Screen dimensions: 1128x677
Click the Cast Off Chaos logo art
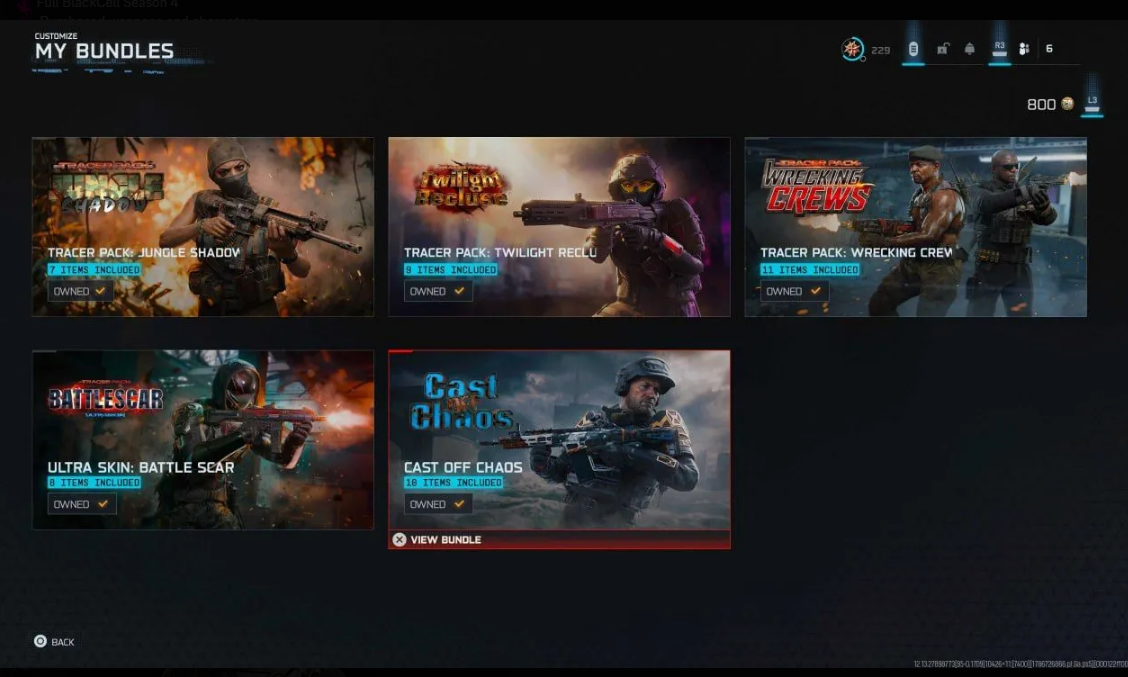[x=462, y=402]
